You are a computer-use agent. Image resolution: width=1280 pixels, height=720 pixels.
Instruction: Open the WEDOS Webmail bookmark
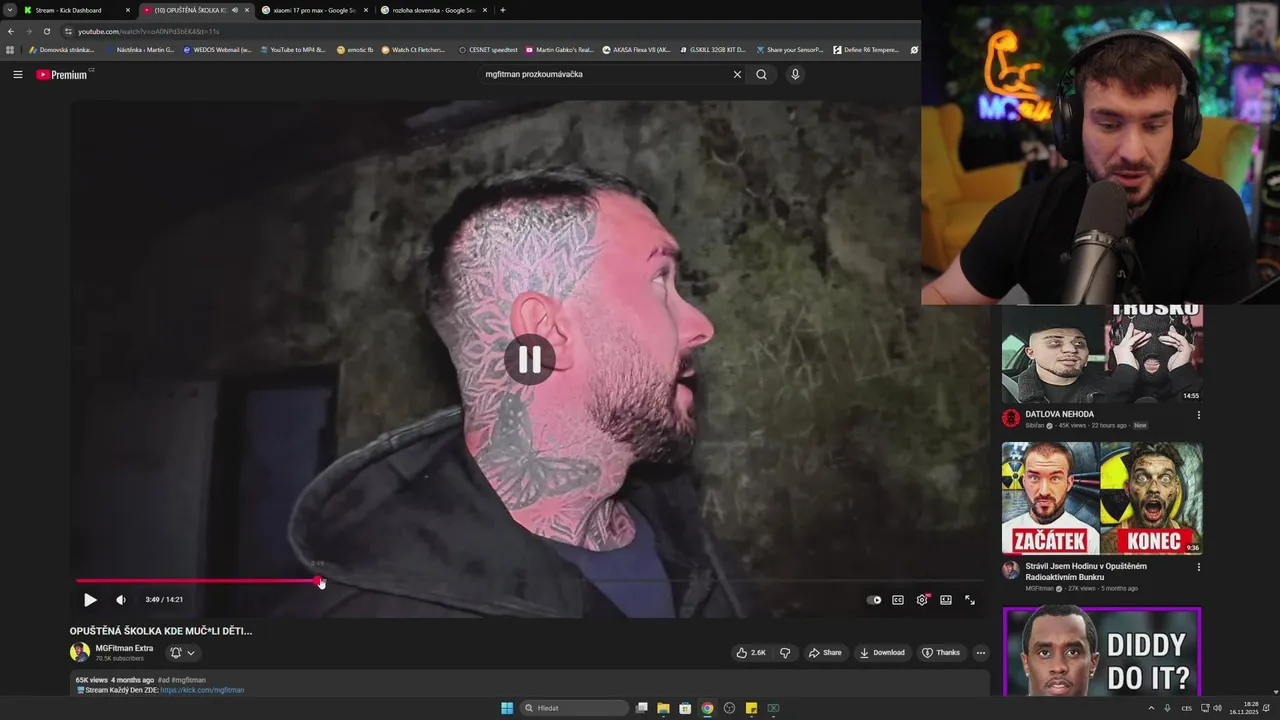click(217, 49)
